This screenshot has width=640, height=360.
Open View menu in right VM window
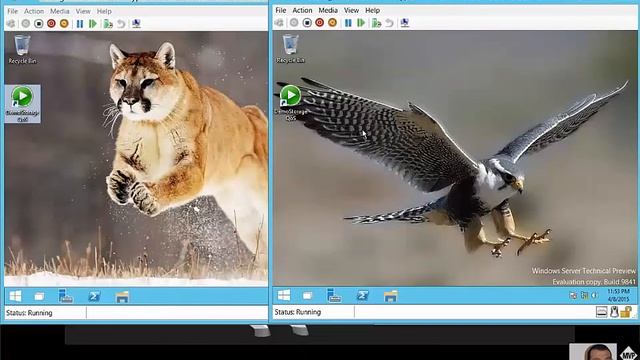(x=351, y=10)
